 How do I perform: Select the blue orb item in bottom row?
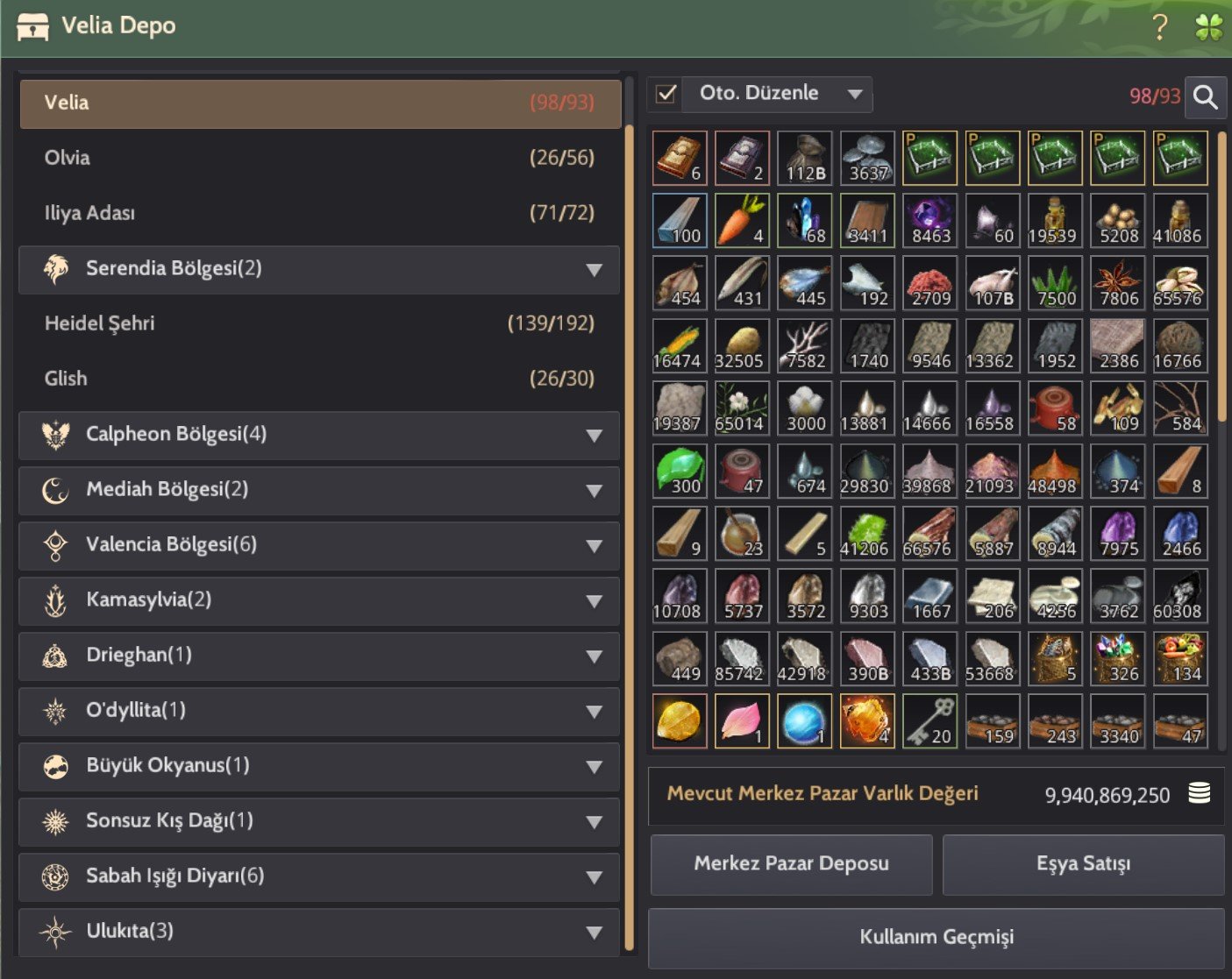tap(805, 721)
